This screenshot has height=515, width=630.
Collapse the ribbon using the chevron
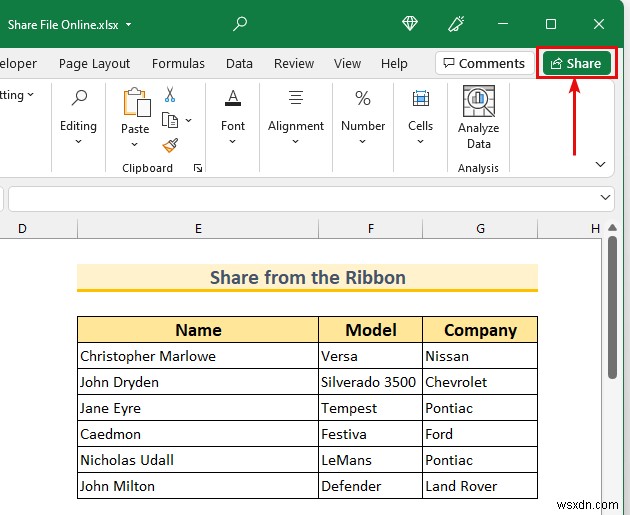pos(600,164)
